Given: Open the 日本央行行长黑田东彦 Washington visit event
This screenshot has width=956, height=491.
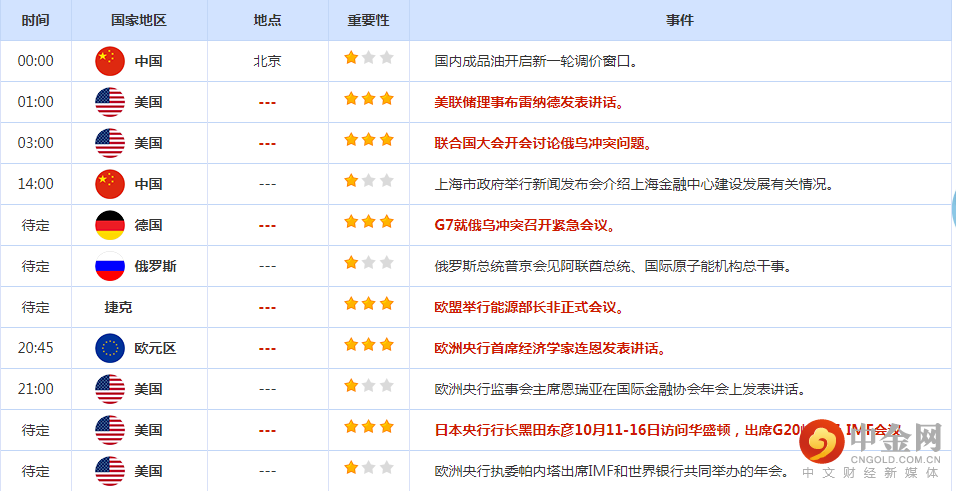Looking at the screenshot, I should click(668, 430).
